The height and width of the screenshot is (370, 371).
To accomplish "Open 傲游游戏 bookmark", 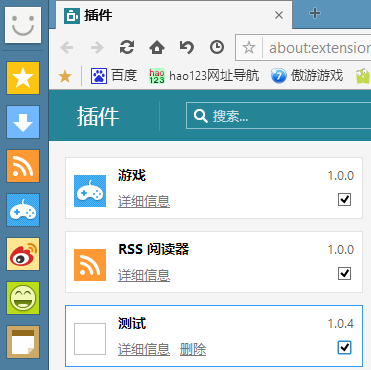I will (x=307, y=76).
